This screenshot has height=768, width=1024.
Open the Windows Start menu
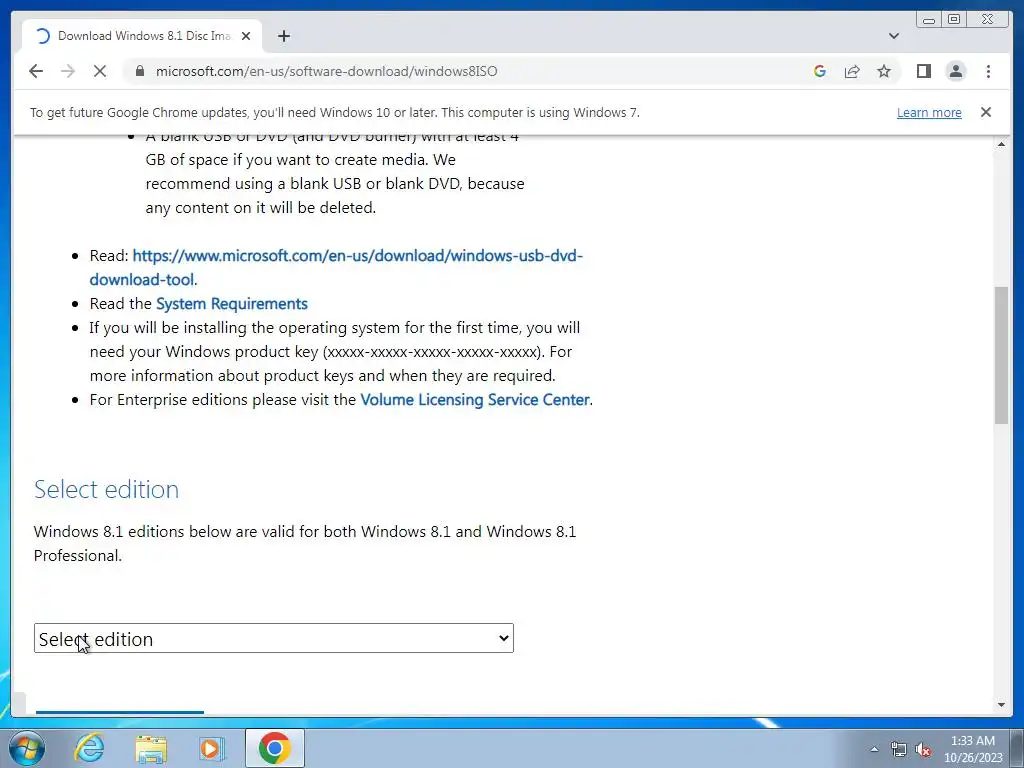click(27, 748)
